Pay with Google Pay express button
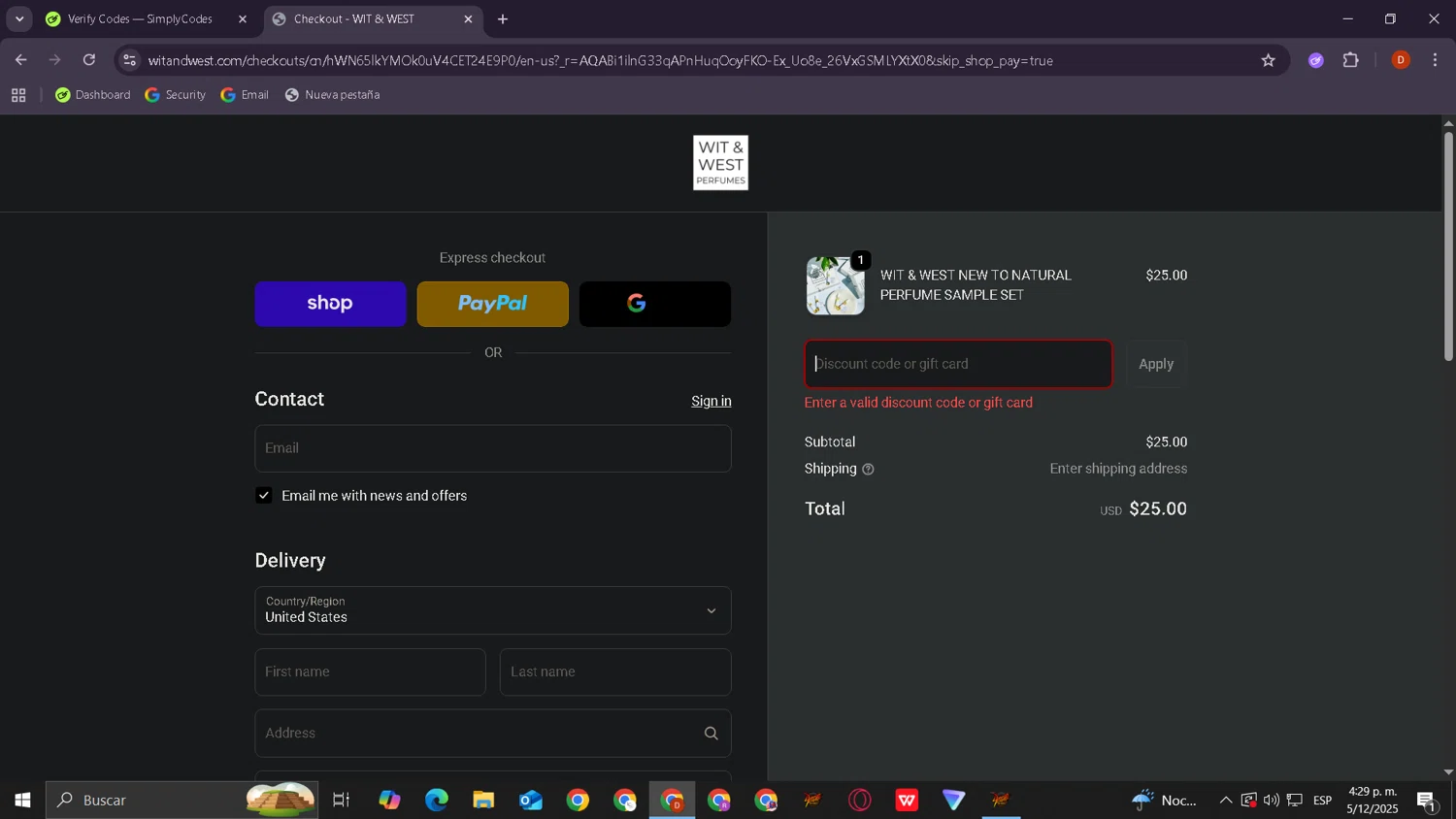The height and width of the screenshot is (819, 1456). tap(654, 304)
